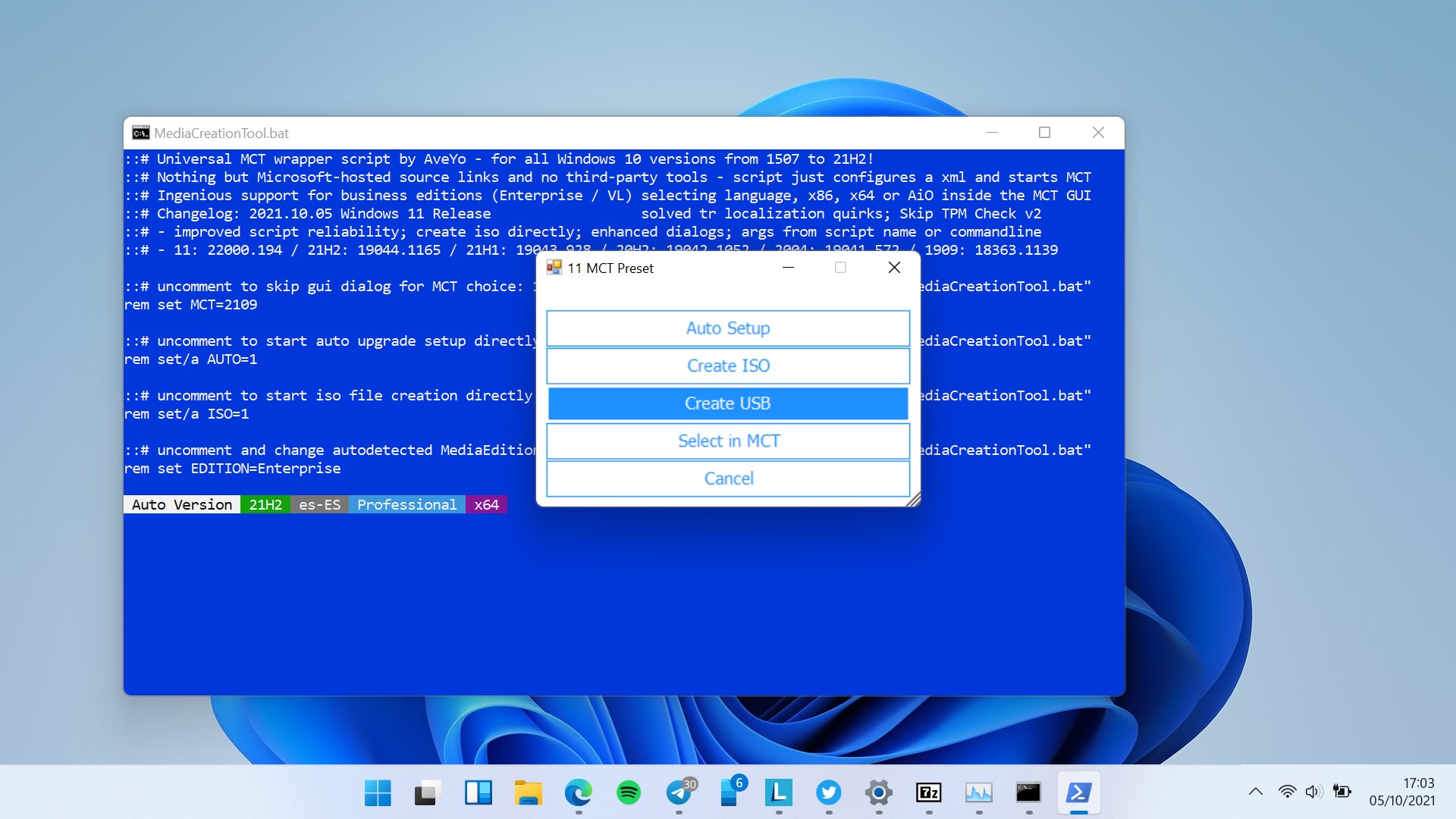Switch to Command Prompt in taskbar
Viewport: 1456px width, 819px height.
[1028, 793]
